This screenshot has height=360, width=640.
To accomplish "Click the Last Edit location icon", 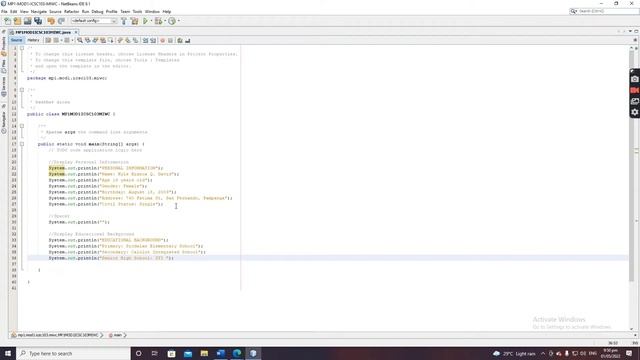I will [x=48, y=40].
